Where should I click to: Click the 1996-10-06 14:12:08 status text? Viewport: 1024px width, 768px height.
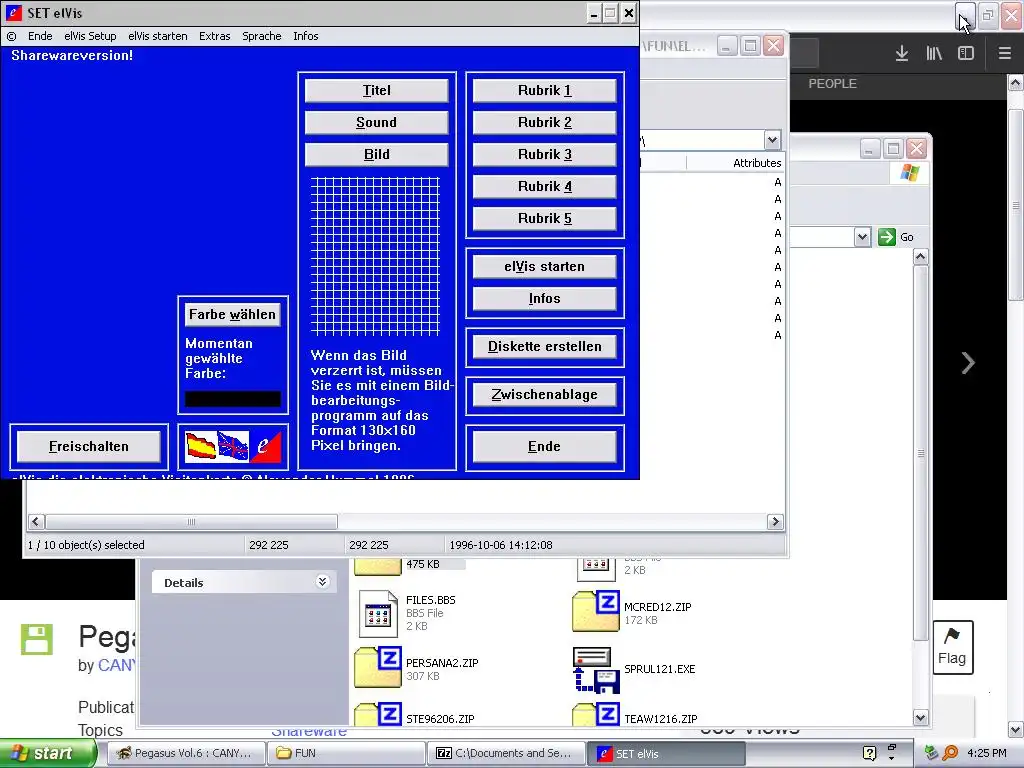pyautogui.click(x=500, y=545)
